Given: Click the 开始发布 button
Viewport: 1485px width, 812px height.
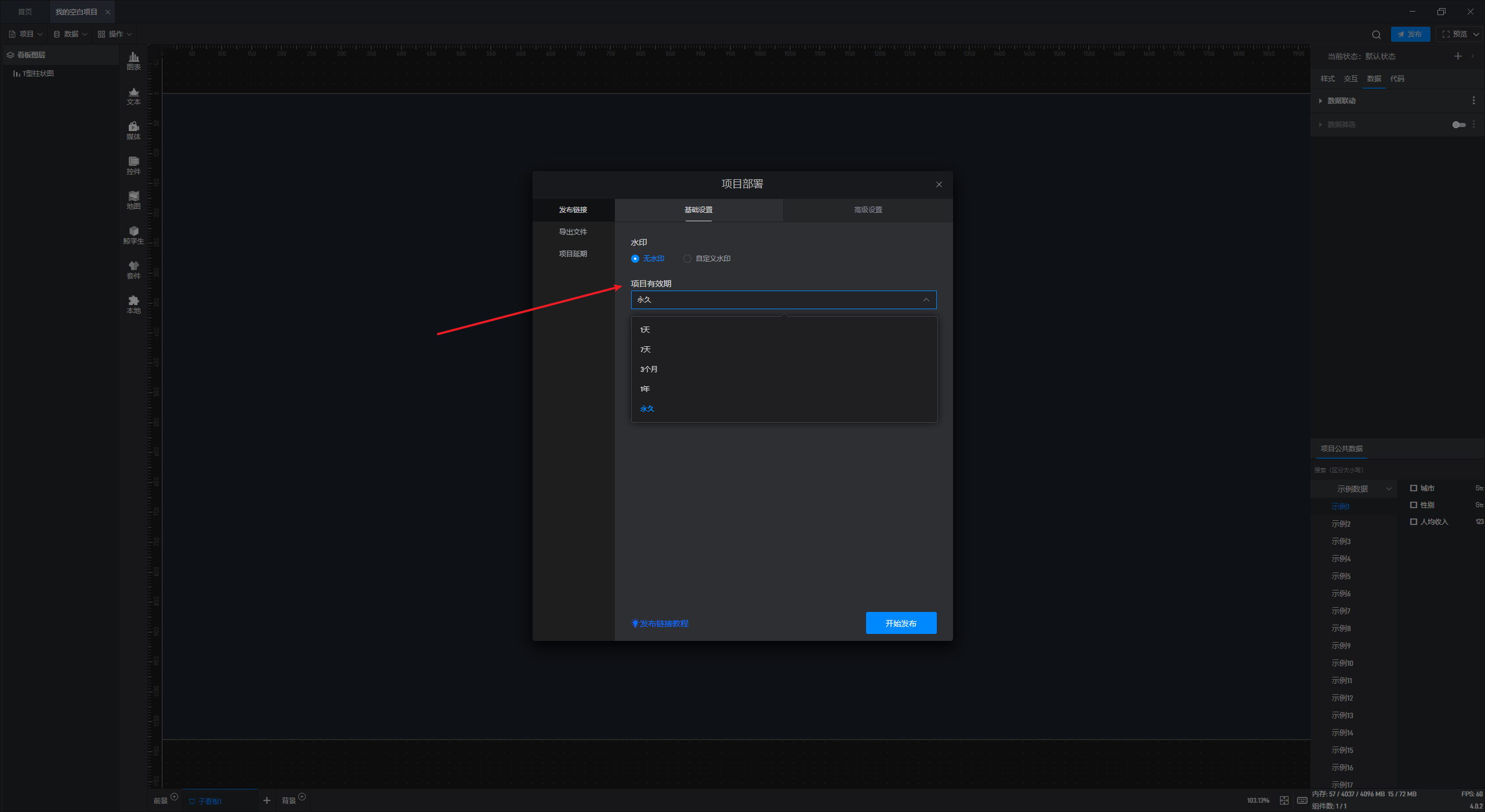Looking at the screenshot, I should [x=900, y=623].
